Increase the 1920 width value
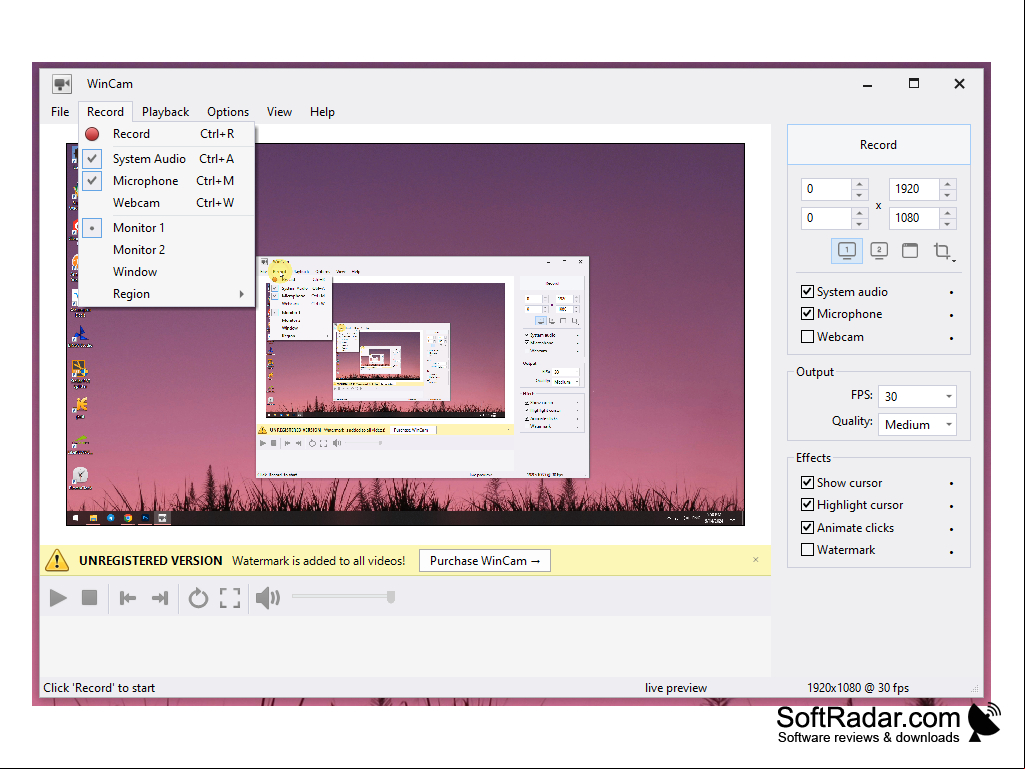1025x769 pixels. click(x=948, y=184)
